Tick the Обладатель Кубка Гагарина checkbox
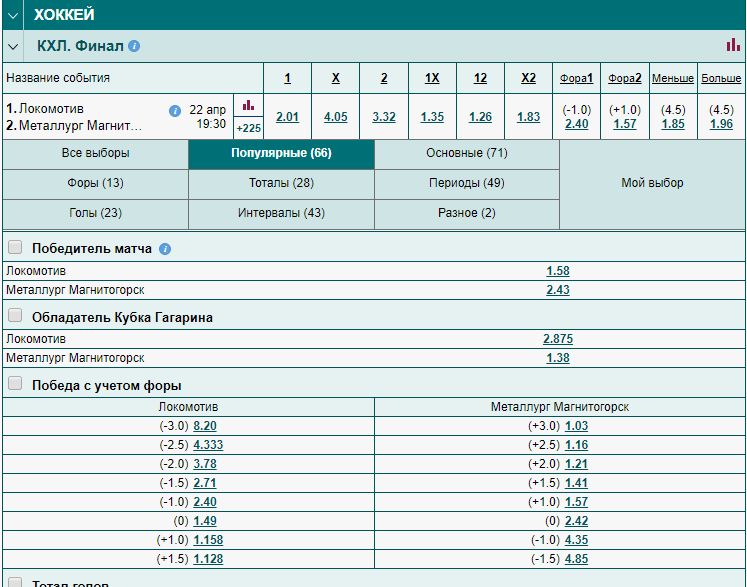This screenshot has height=587, width=747. [x=15, y=315]
